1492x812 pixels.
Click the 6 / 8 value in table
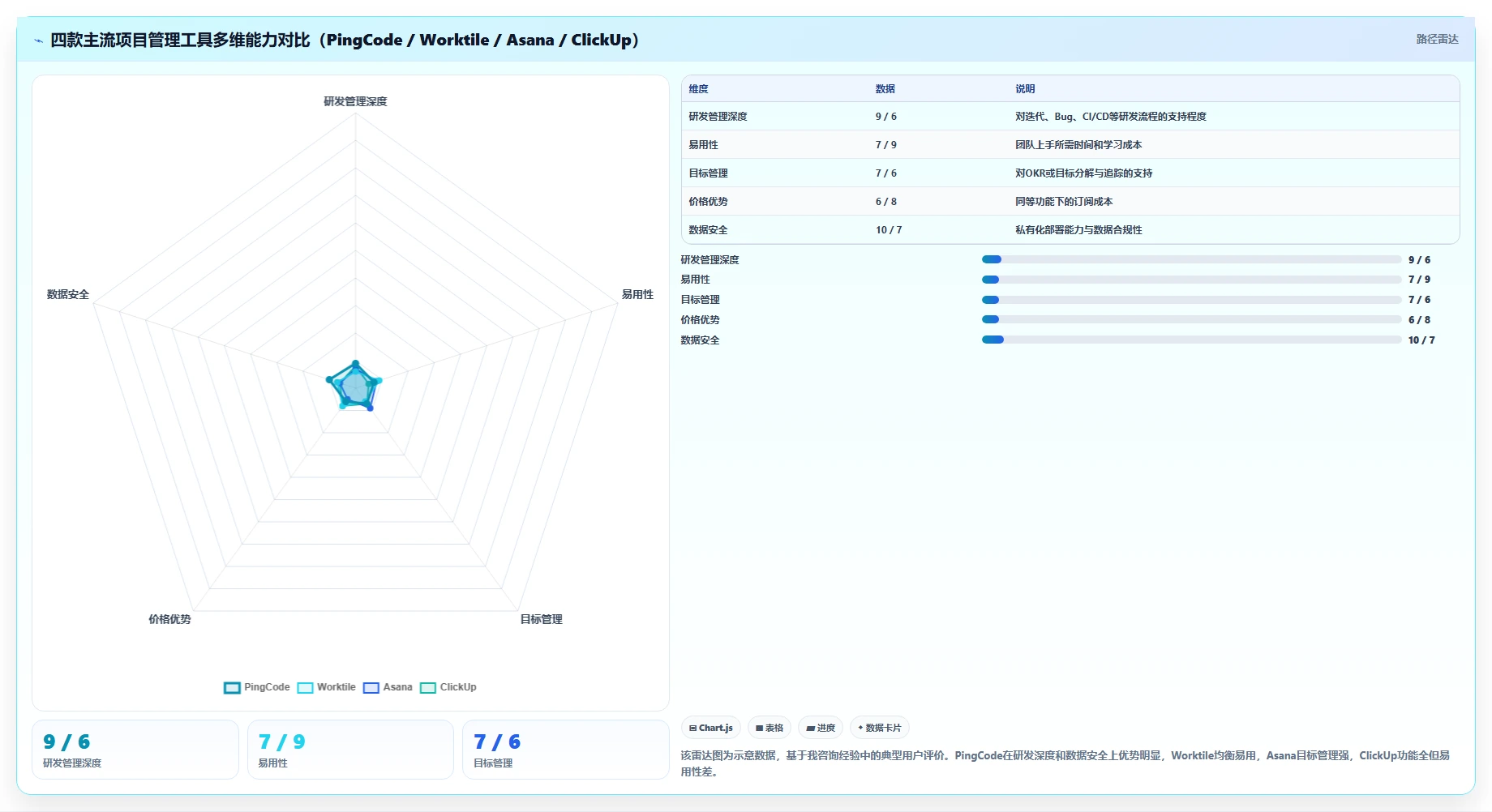pyautogui.click(x=886, y=202)
